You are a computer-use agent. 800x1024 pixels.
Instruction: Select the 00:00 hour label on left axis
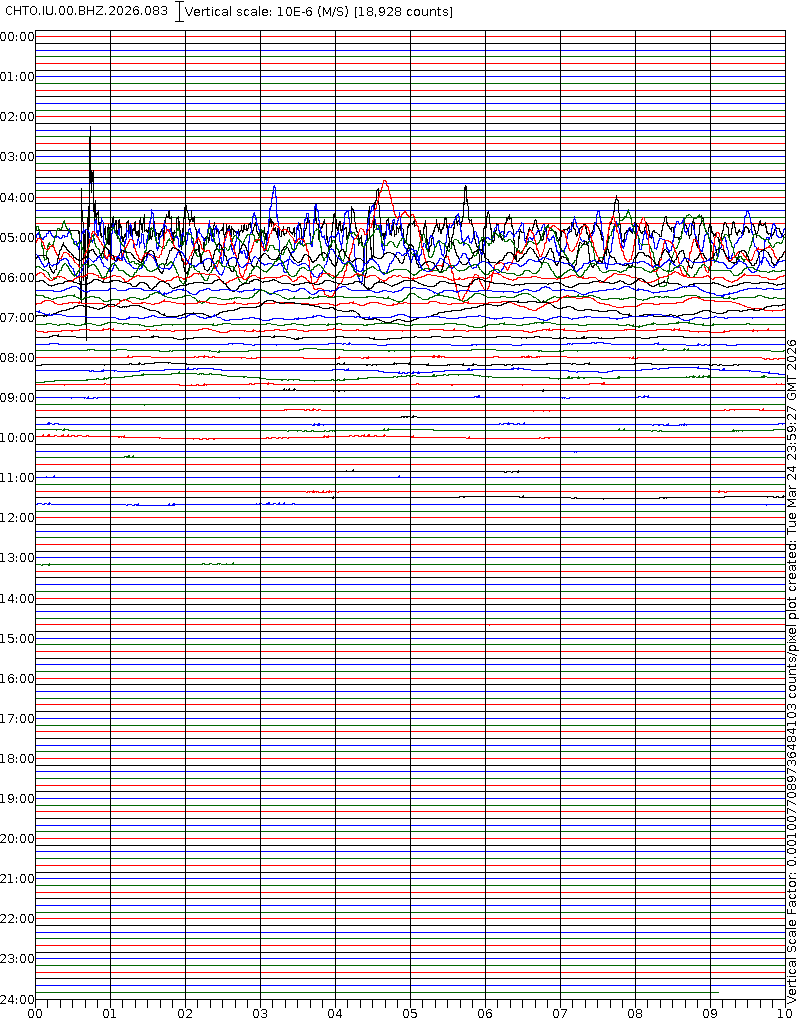[17, 37]
